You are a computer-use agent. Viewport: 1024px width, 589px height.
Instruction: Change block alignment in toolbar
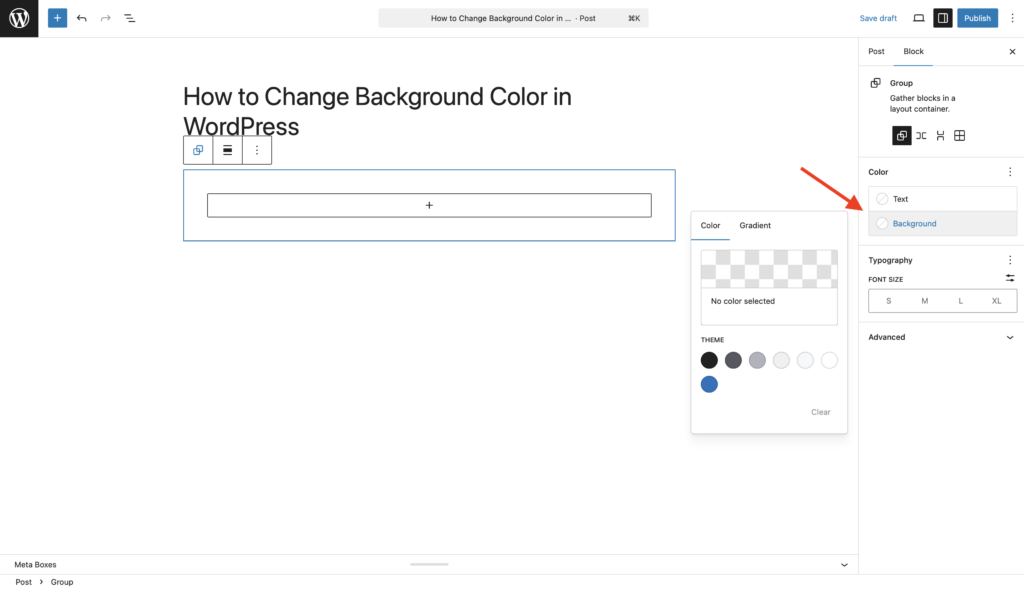click(227, 150)
